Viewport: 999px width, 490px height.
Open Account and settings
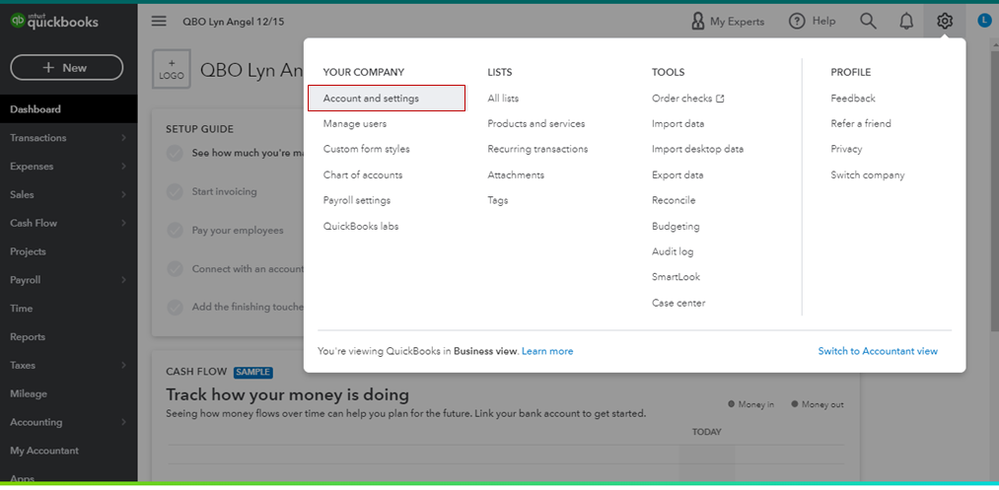click(387, 98)
